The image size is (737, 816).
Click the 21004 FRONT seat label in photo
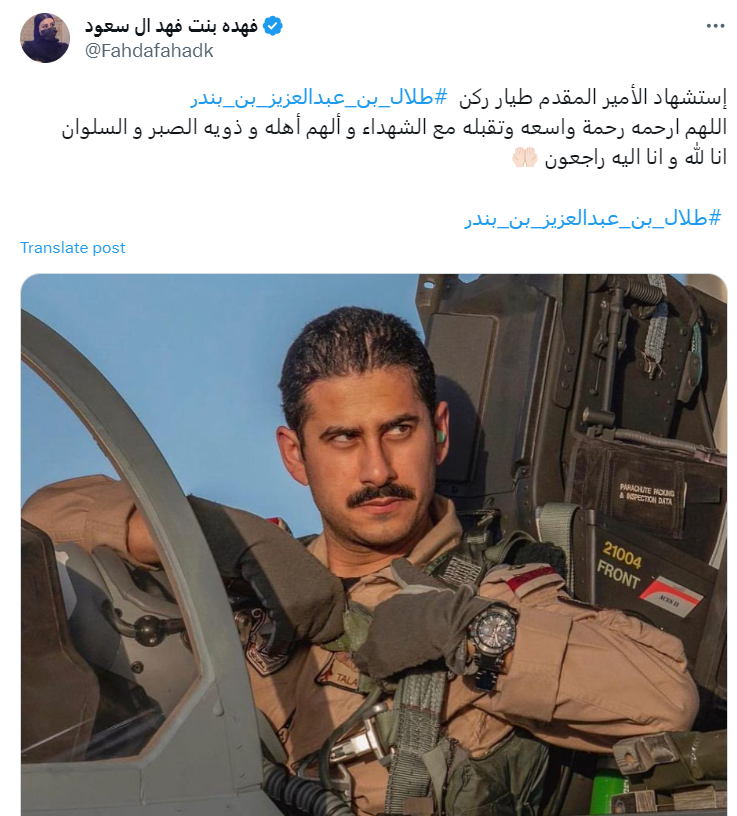pyautogui.click(x=621, y=565)
